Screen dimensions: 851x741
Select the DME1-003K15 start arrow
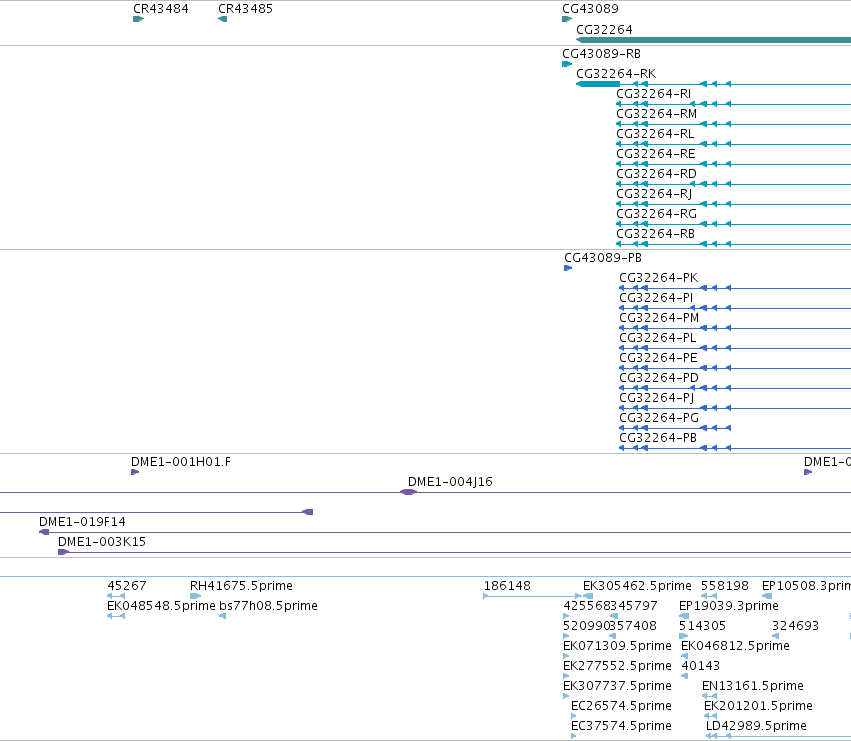(x=63, y=552)
